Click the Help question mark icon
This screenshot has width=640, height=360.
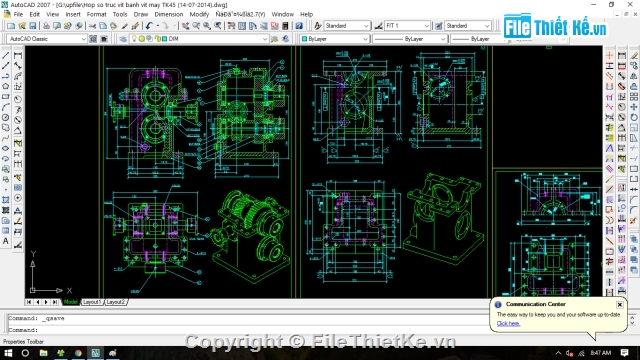click(299, 26)
